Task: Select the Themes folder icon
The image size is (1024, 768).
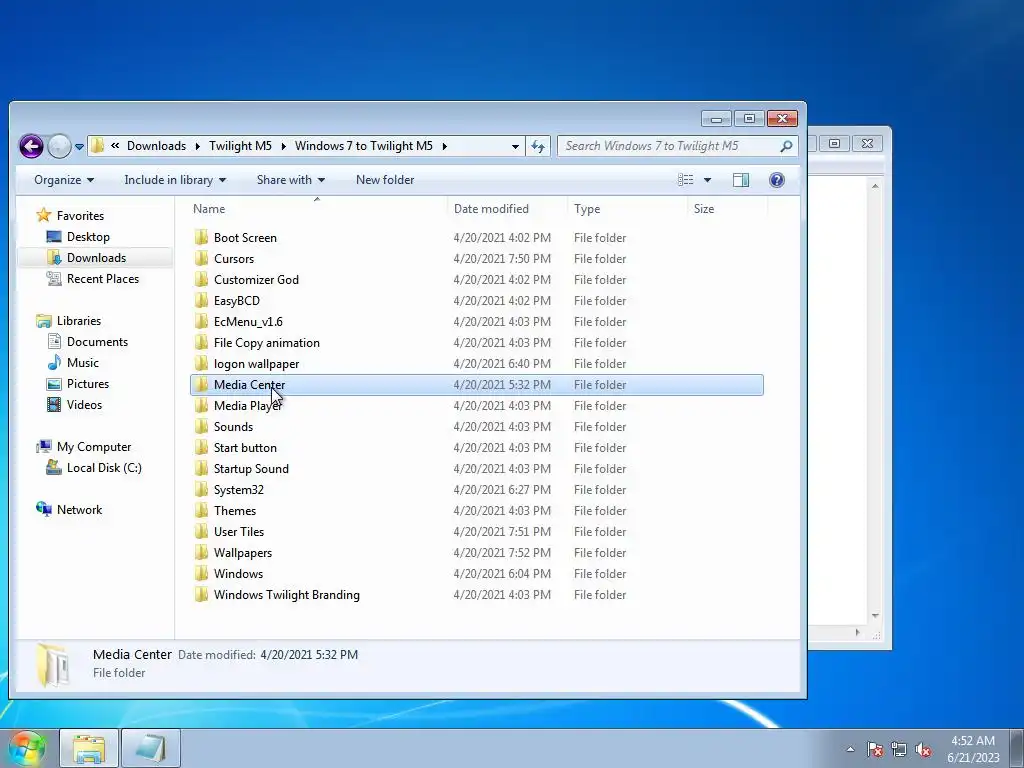Action: point(201,511)
